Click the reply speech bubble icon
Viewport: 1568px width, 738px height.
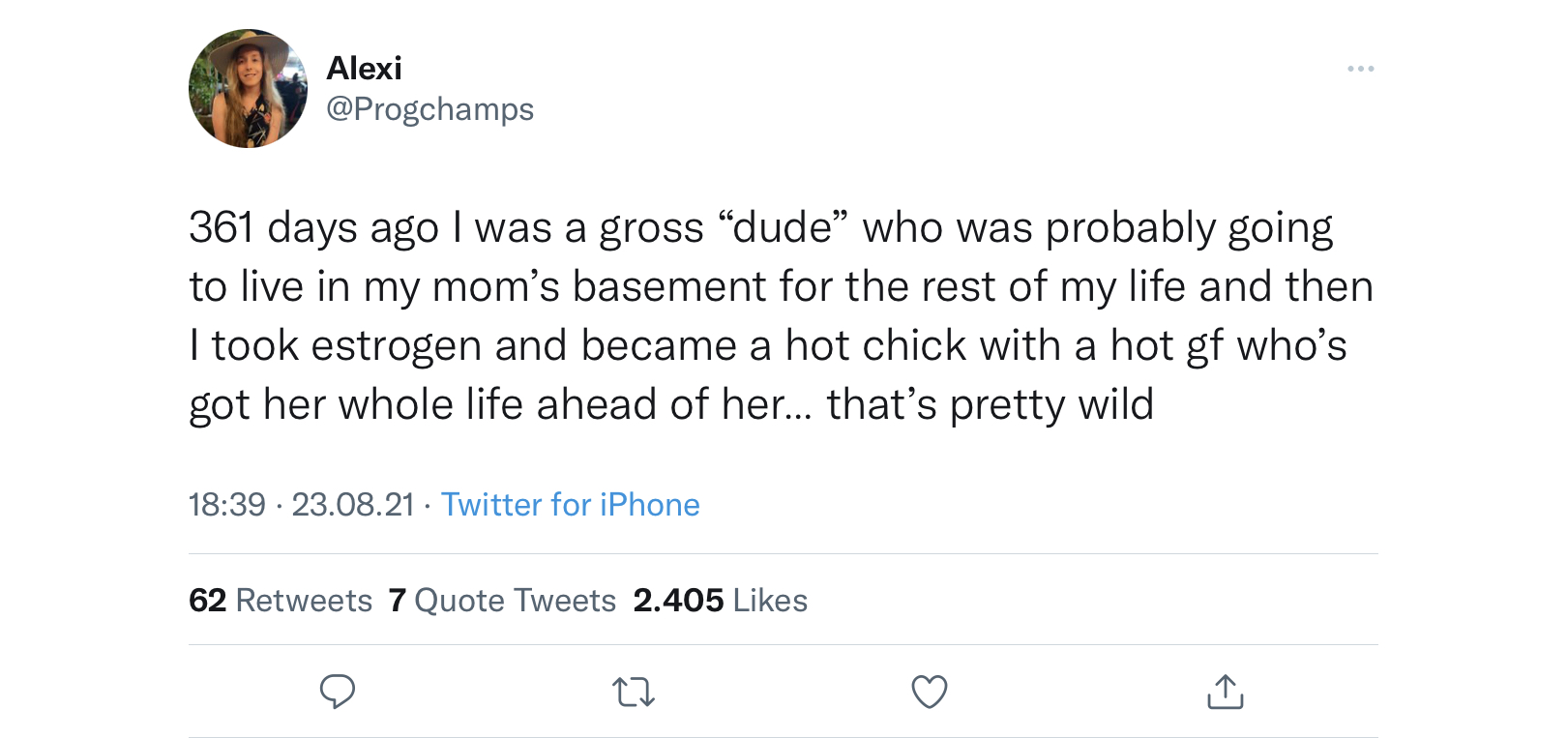click(x=338, y=692)
